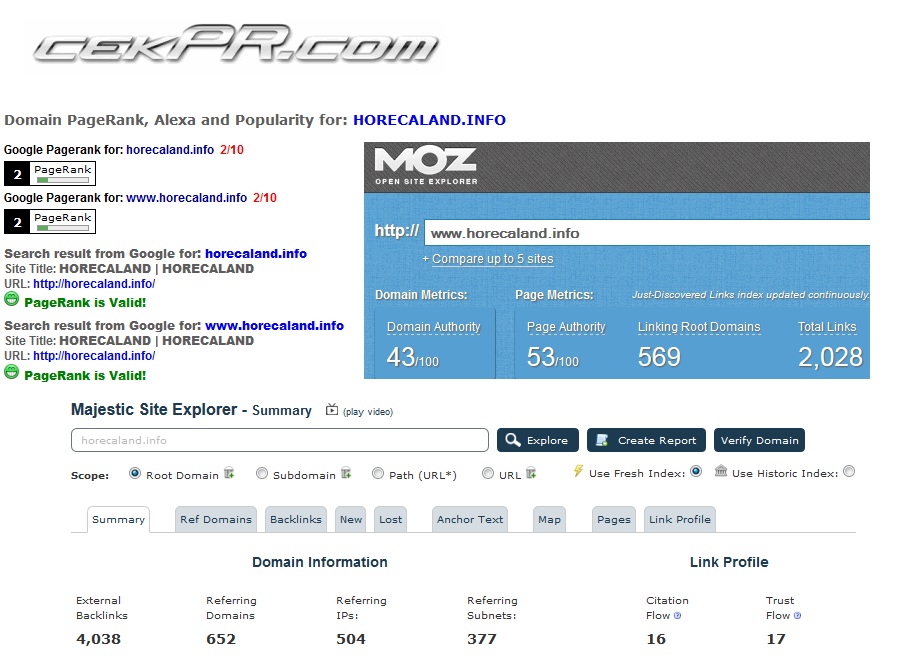Click the Page Authority label
Screen dimensions: 904x664
tap(566, 327)
